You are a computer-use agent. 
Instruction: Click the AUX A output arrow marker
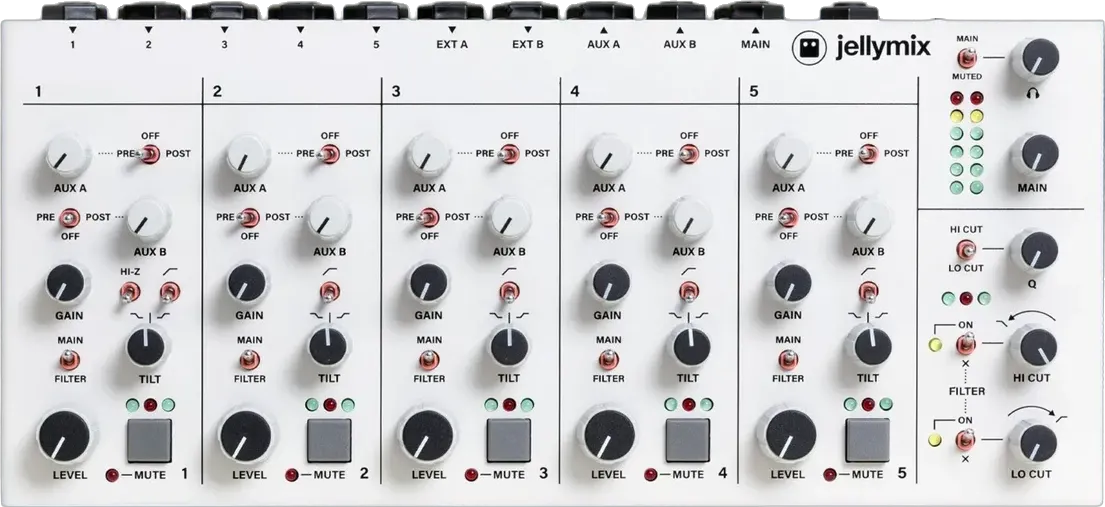click(x=603, y=30)
